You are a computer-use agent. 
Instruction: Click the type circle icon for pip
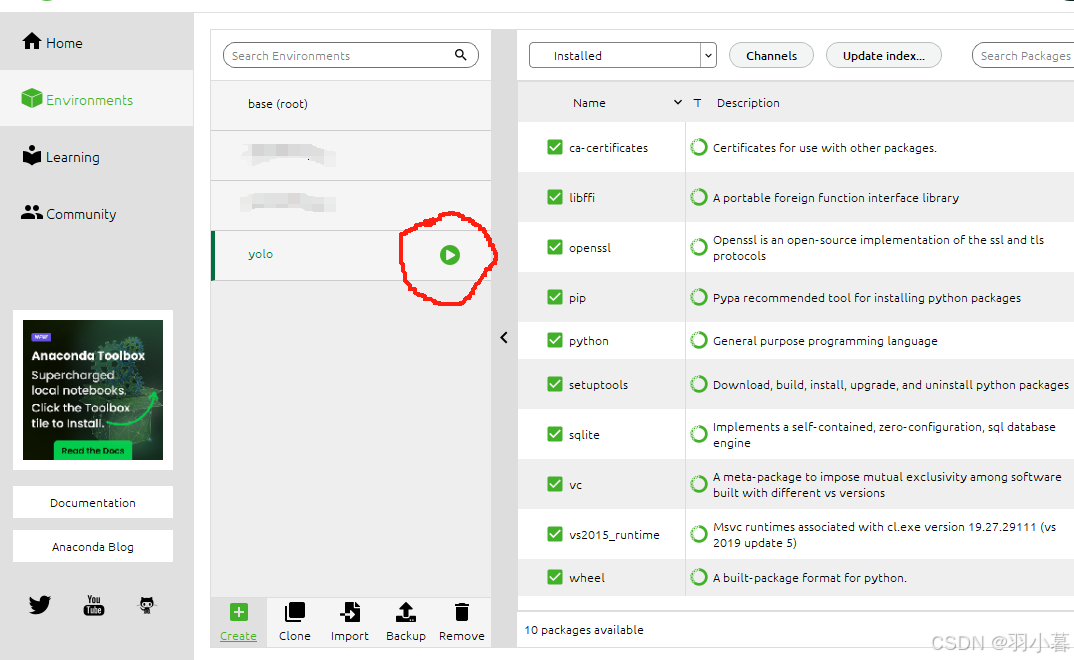(699, 297)
